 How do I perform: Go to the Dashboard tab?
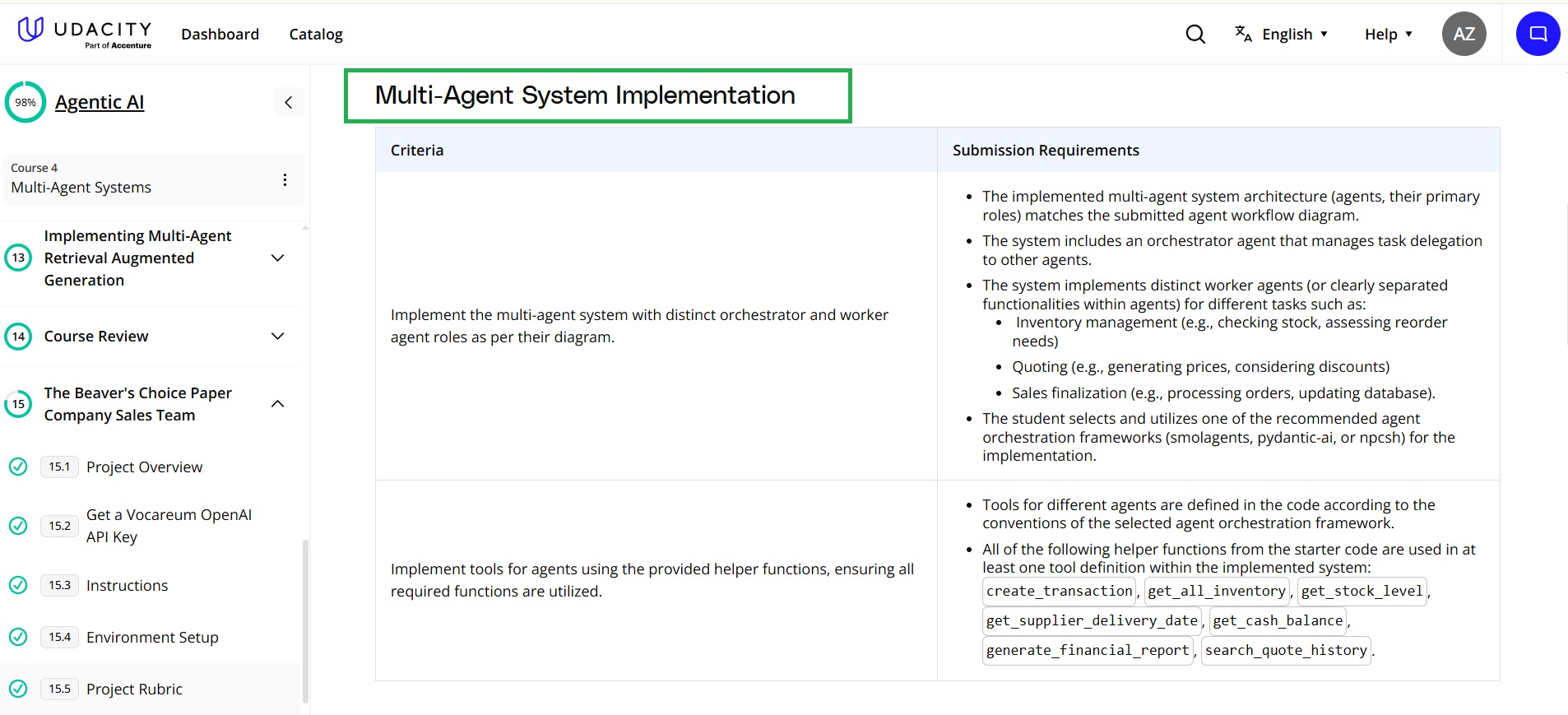coord(220,34)
